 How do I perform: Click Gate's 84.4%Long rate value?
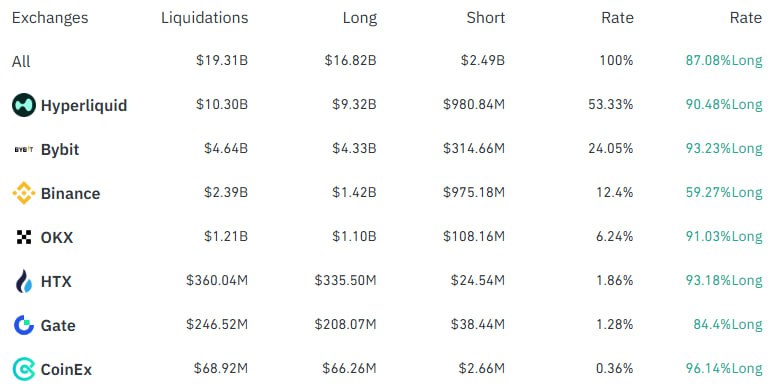(x=728, y=324)
